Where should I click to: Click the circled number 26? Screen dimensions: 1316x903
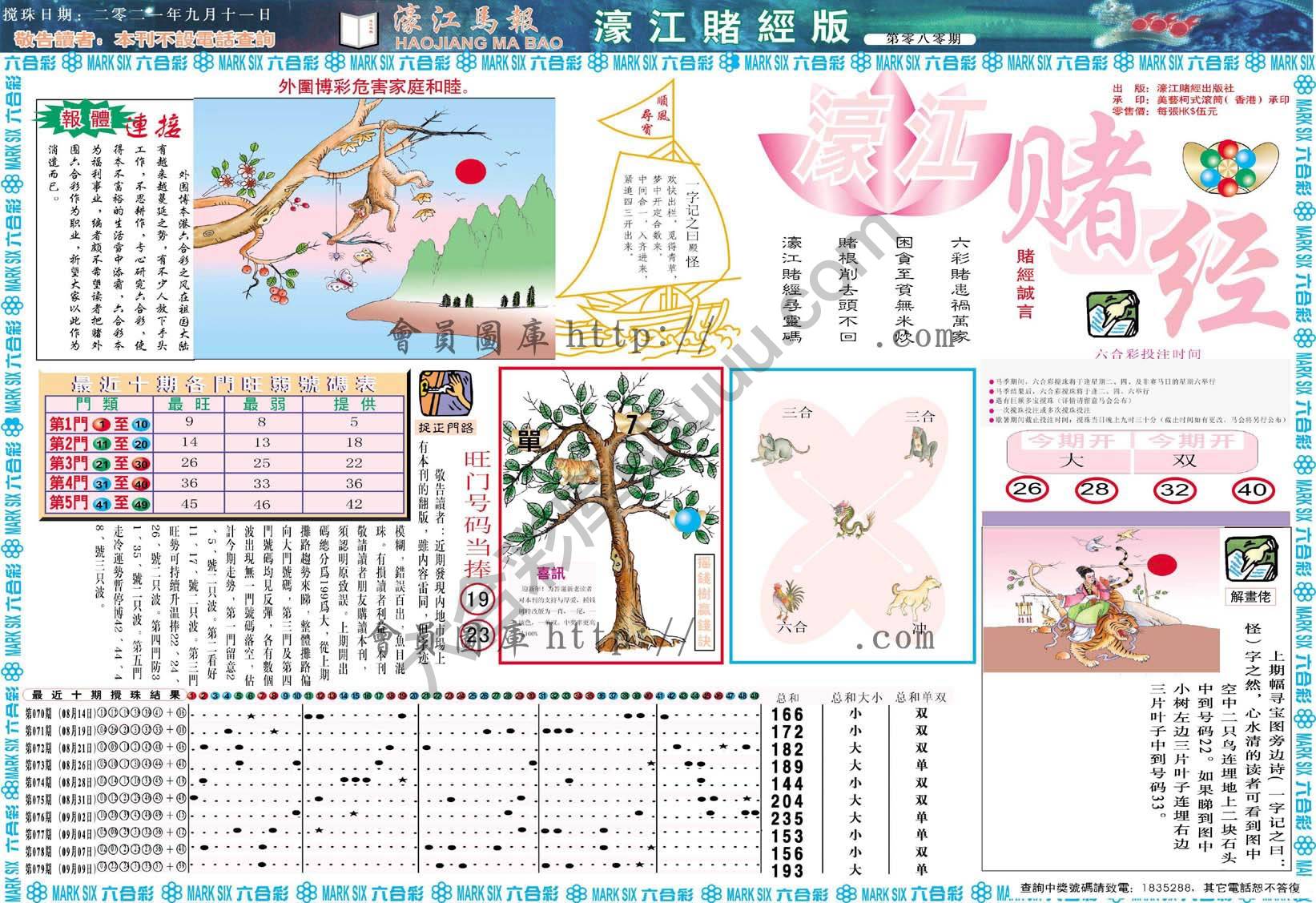tap(1028, 489)
